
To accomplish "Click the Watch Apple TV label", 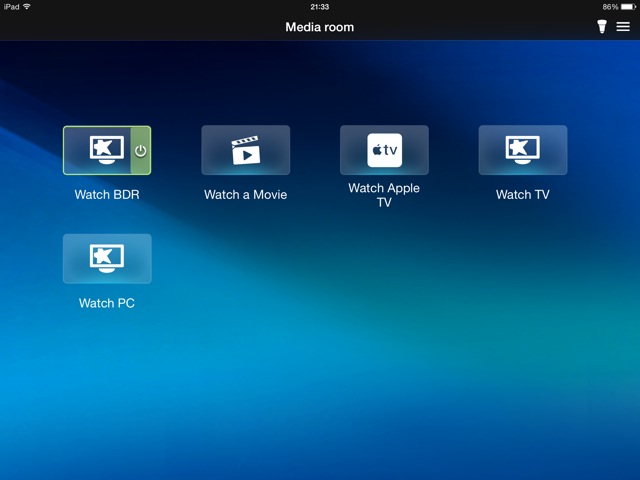I will [384, 195].
